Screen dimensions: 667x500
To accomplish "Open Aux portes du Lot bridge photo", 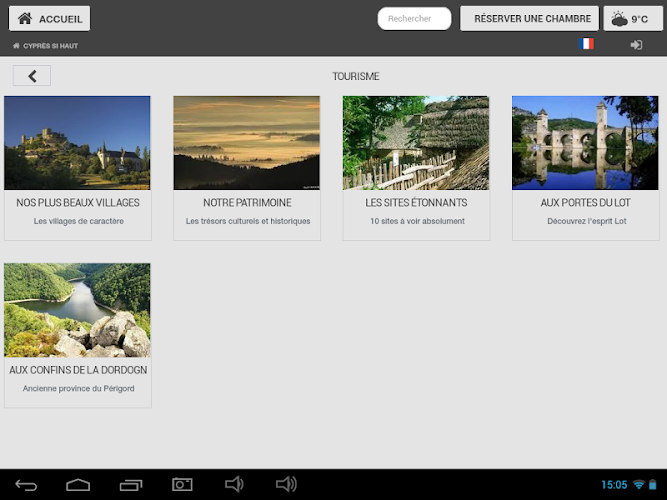I will [x=585, y=143].
